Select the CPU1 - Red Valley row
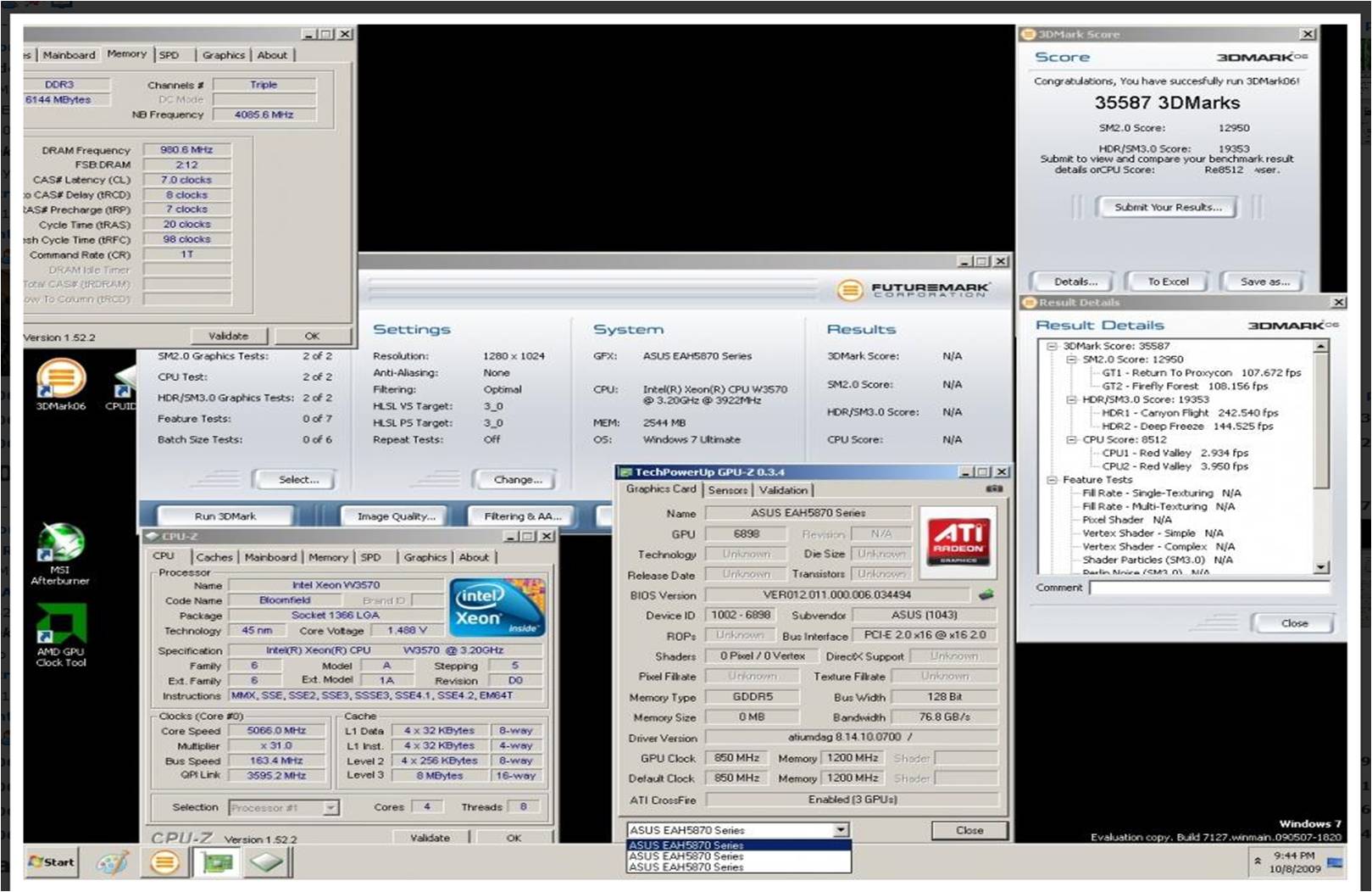1372x892 pixels. click(x=1175, y=454)
